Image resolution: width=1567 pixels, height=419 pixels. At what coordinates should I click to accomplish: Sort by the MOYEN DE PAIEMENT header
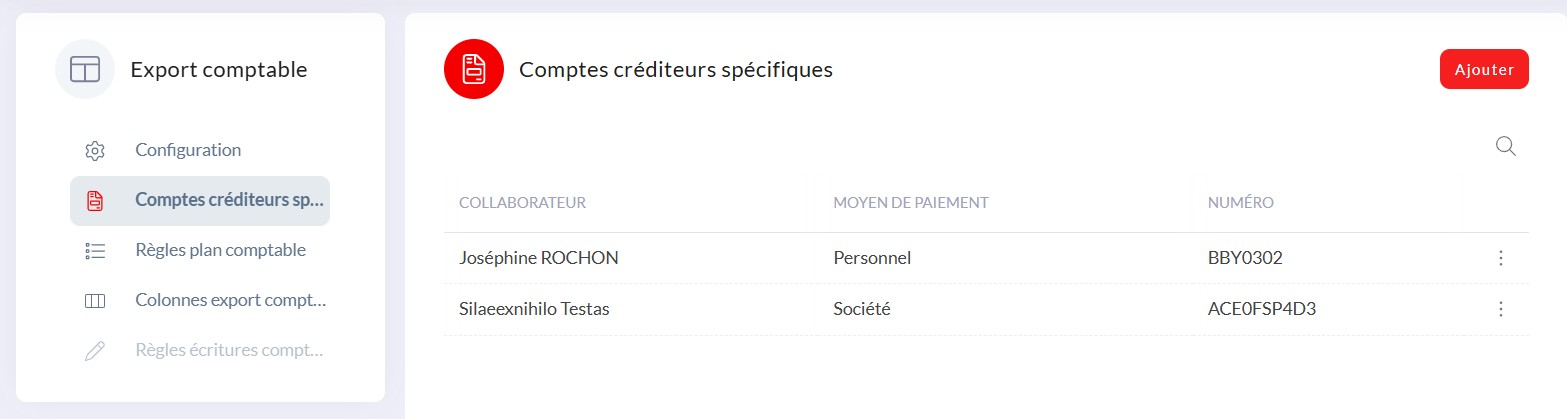pos(911,203)
